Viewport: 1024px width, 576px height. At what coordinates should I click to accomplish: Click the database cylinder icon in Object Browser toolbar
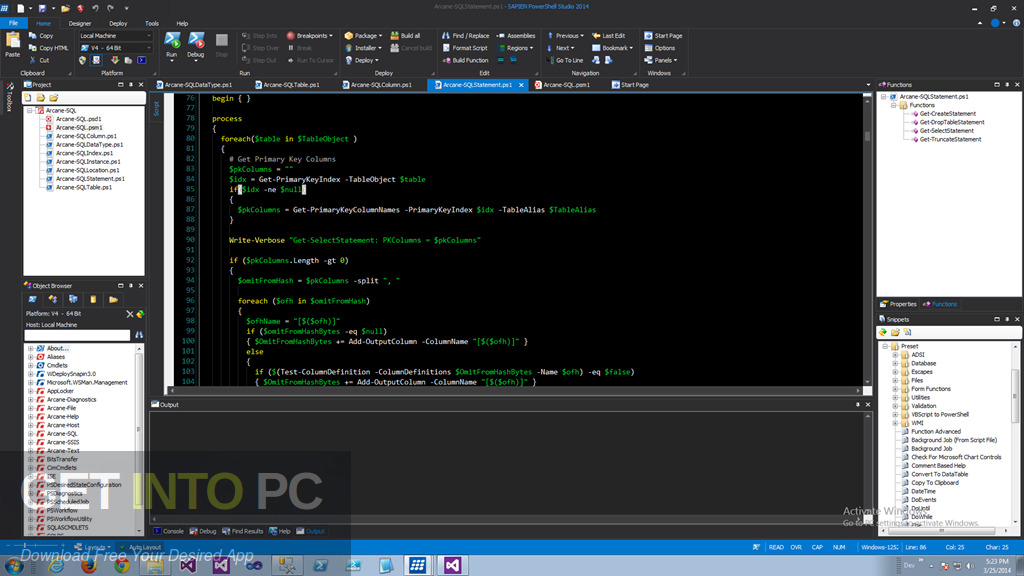click(x=93, y=299)
